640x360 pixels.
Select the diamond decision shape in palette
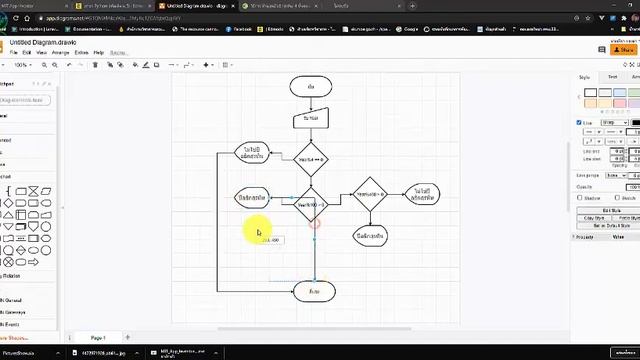pos(9,203)
